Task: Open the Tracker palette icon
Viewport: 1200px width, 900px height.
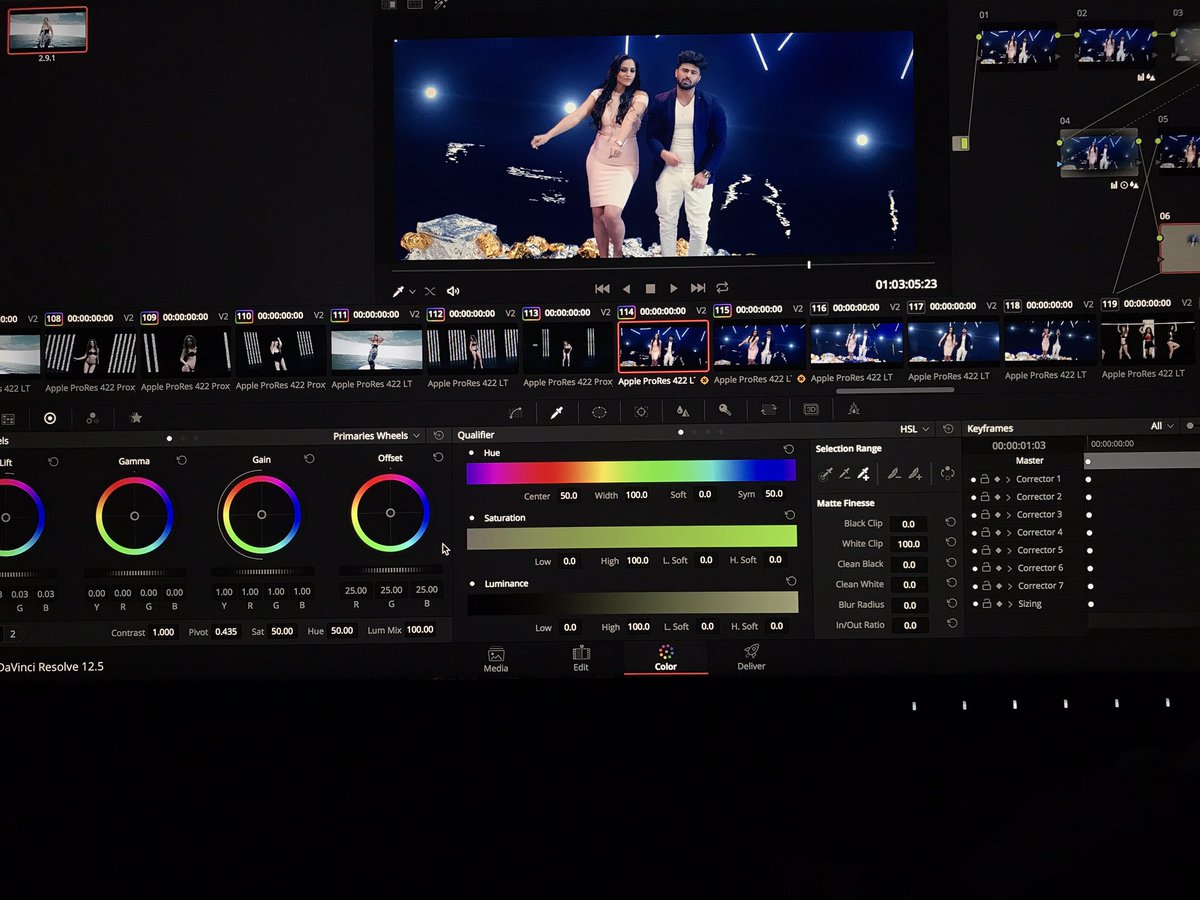Action: click(641, 411)
